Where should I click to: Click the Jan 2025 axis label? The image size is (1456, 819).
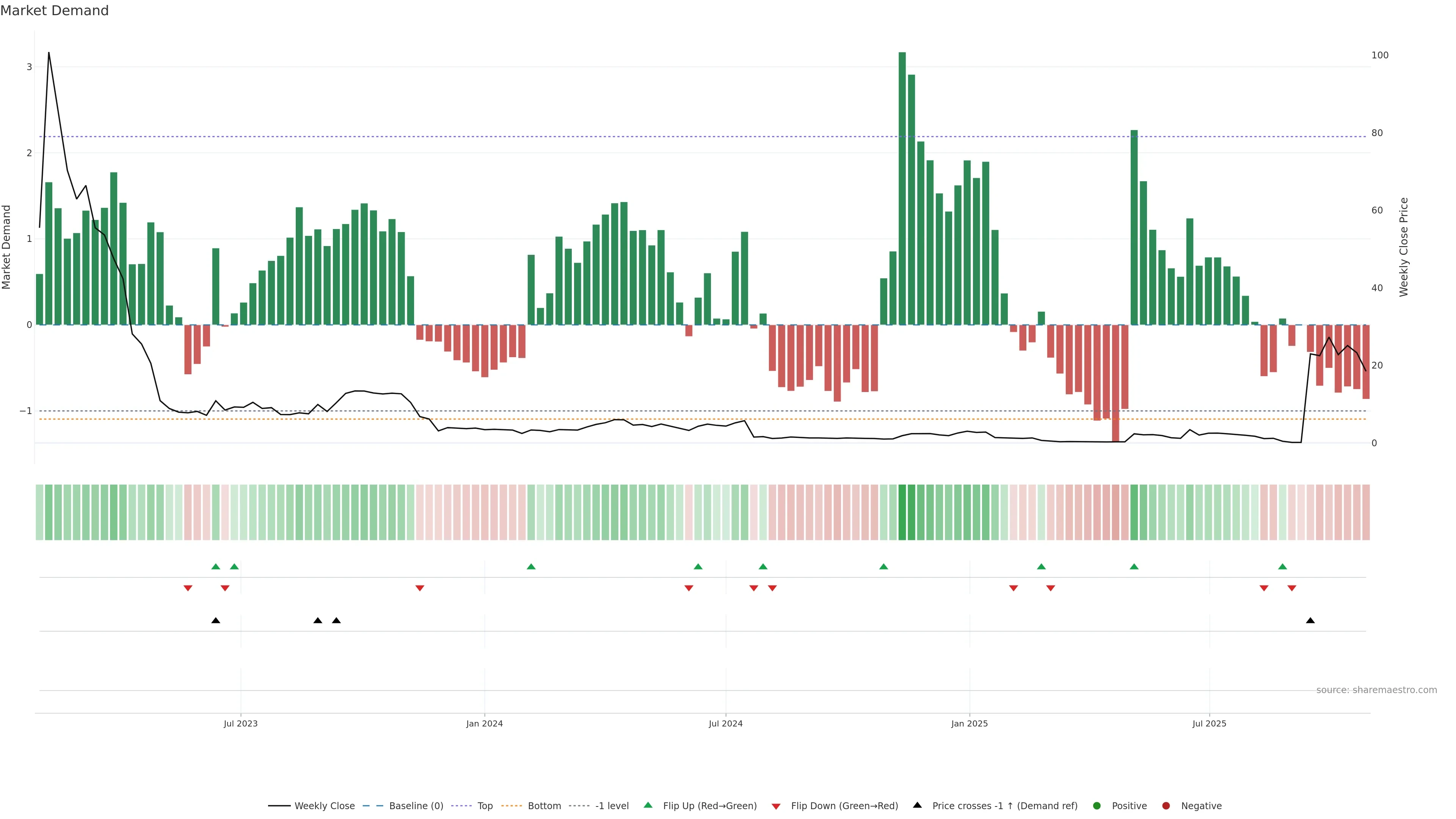tap(970, 723)
